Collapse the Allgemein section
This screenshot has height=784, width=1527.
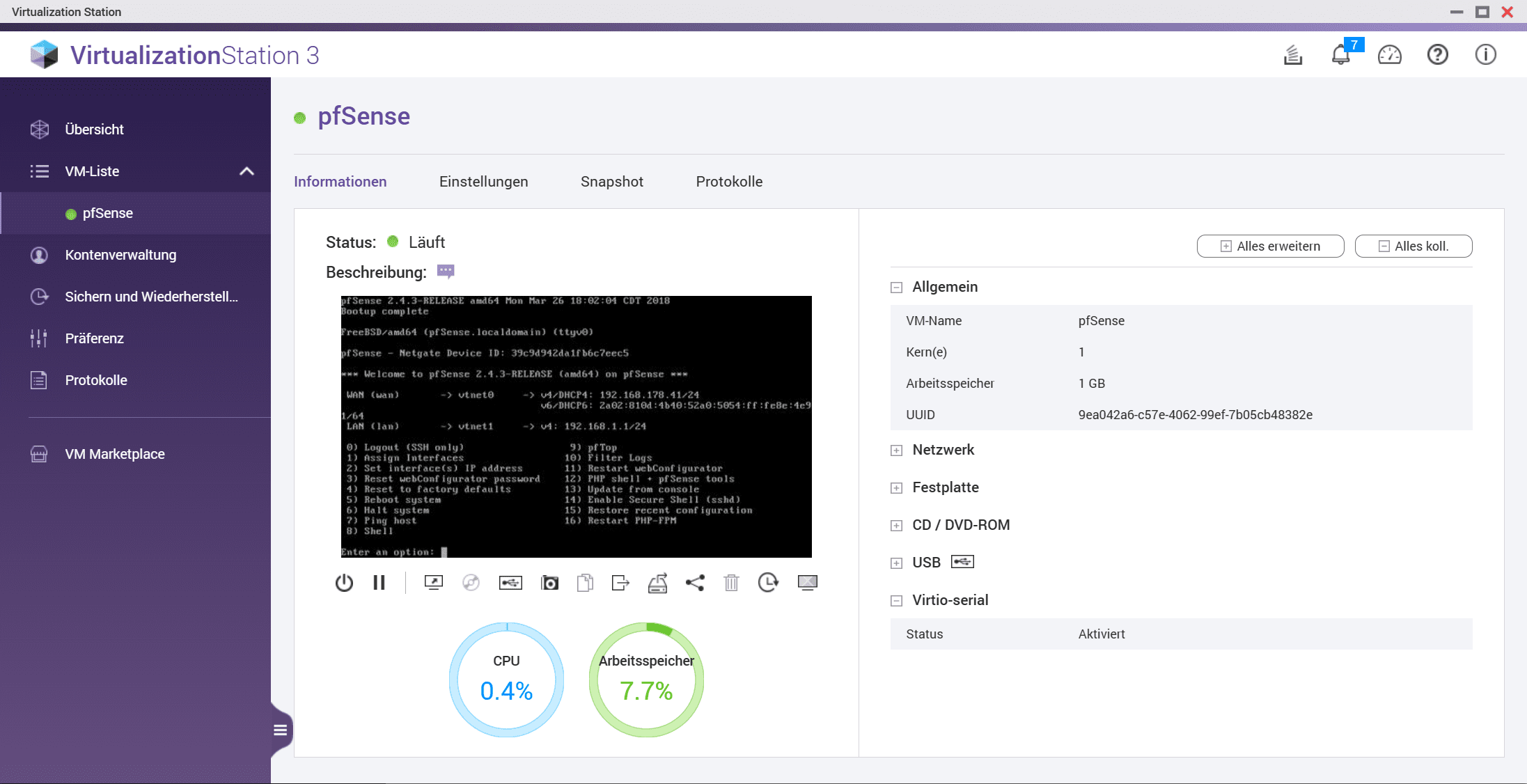click(896, 288)
